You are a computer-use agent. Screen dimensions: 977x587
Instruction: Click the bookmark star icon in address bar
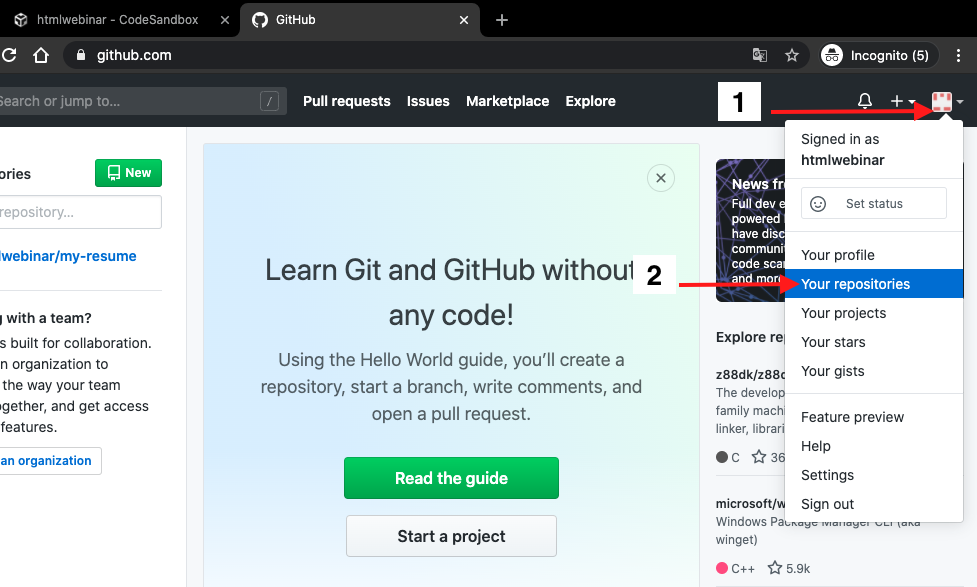pyautogui.click(x=792, y=56)
